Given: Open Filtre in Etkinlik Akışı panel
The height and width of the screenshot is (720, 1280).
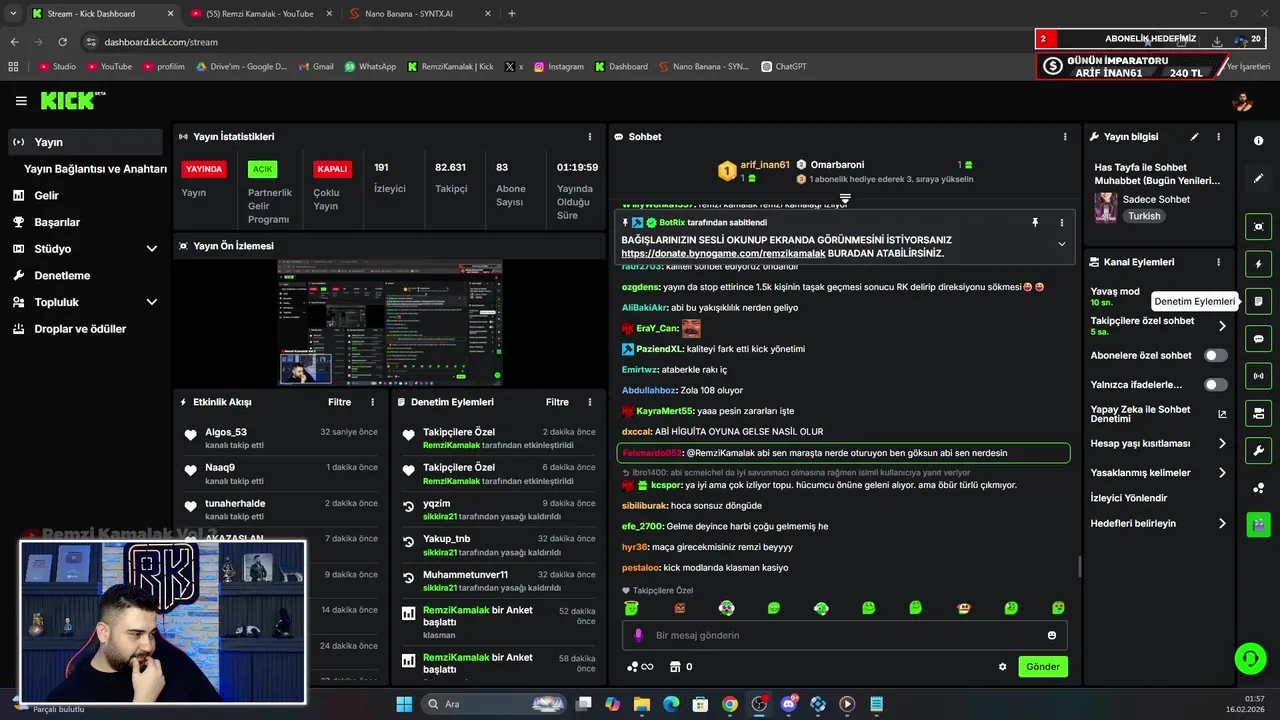Looking at the screenshot, I should pyautogui.click(x=339, y=402).
